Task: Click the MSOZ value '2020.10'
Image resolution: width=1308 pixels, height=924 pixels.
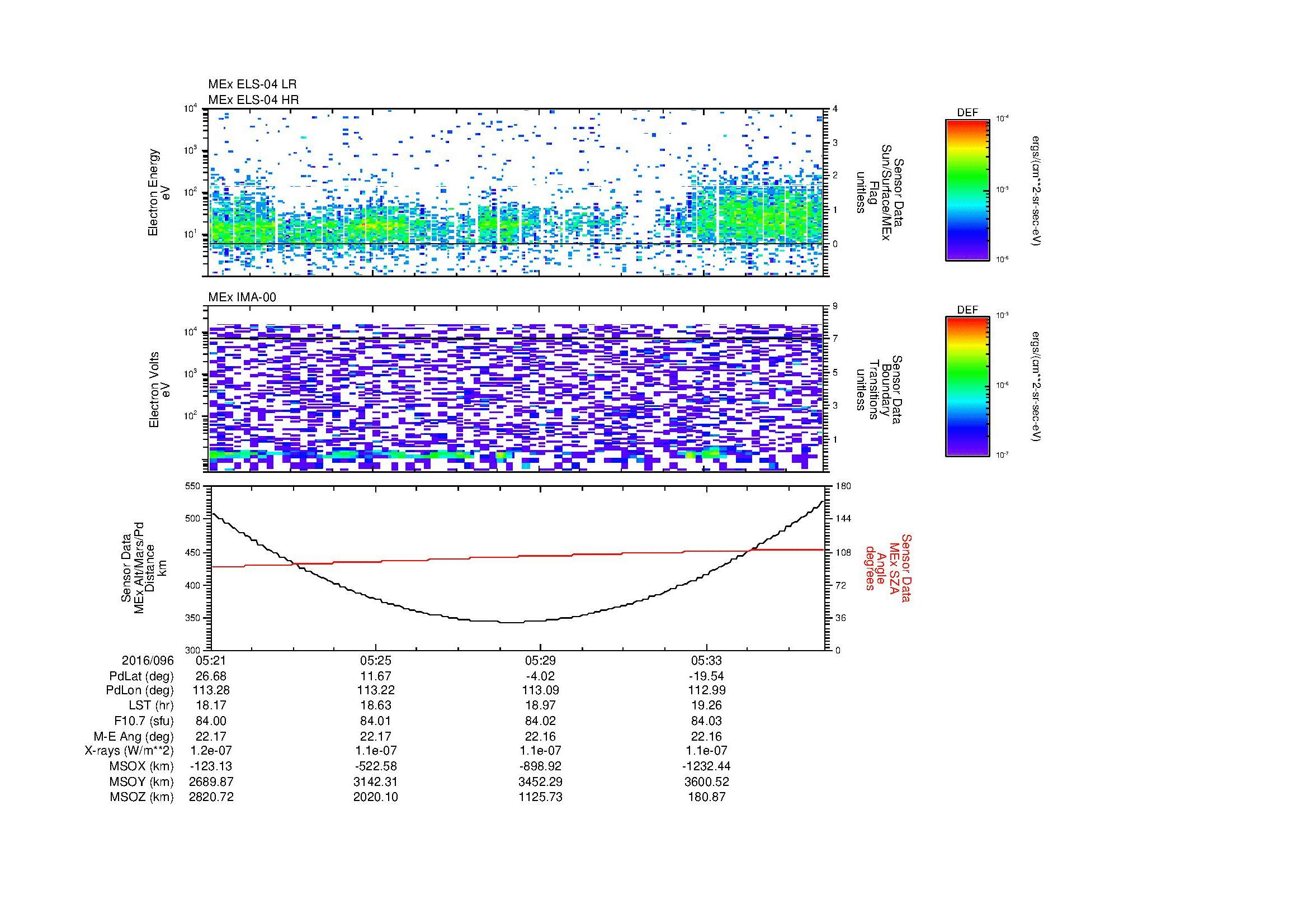Action: tap(375, 797)
